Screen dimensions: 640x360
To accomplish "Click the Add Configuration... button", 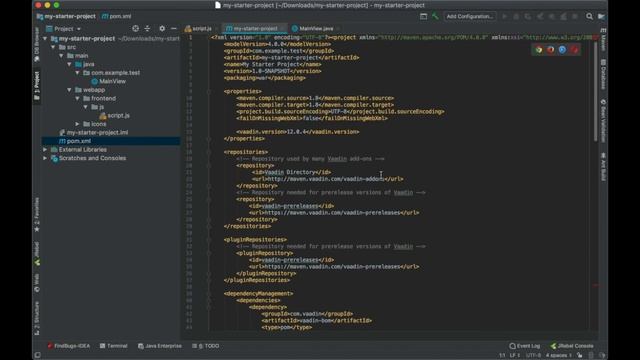I will click(x=469, y=16).
